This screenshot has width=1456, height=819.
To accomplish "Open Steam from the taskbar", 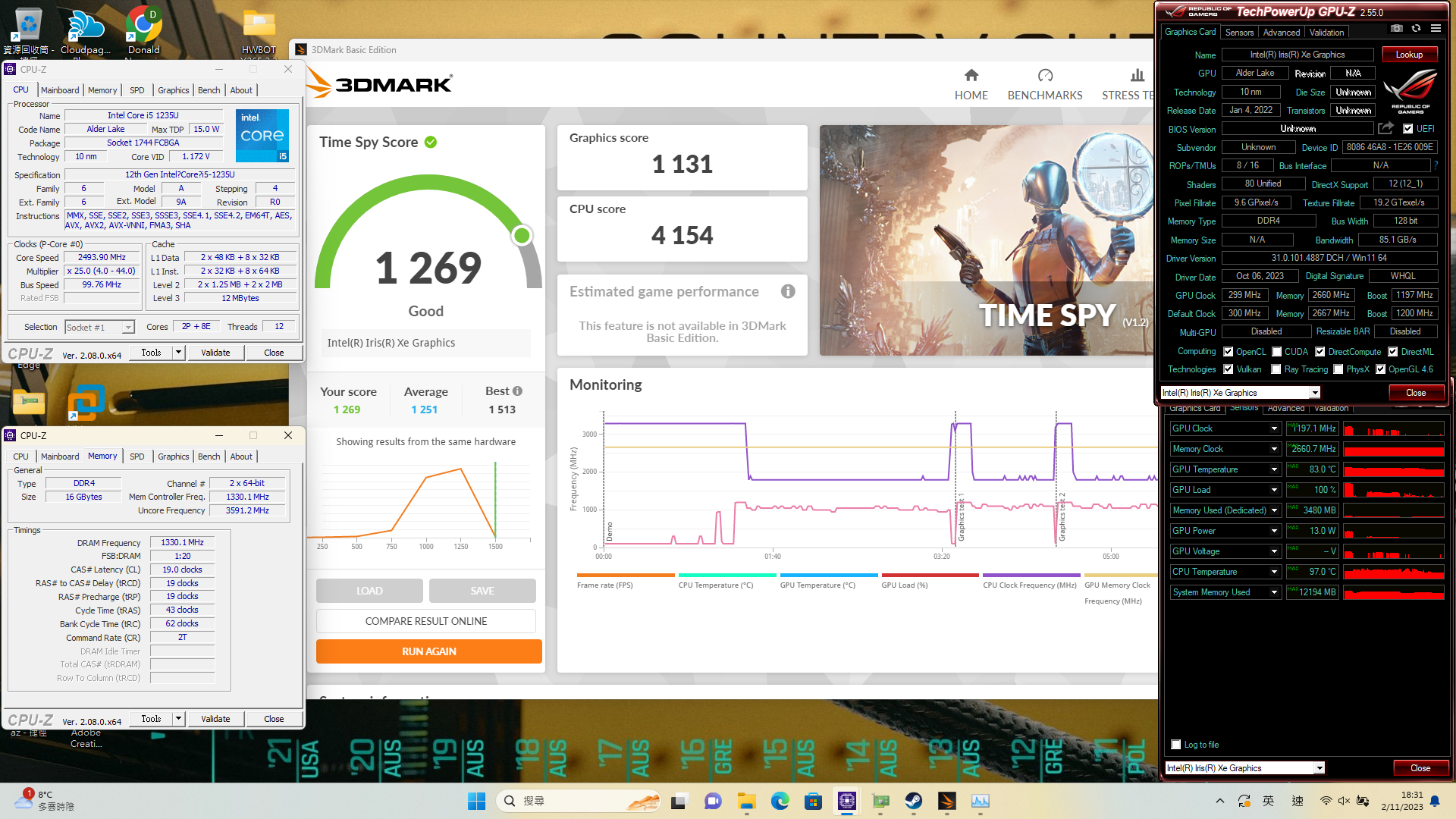I will click(x=914, y=801).
